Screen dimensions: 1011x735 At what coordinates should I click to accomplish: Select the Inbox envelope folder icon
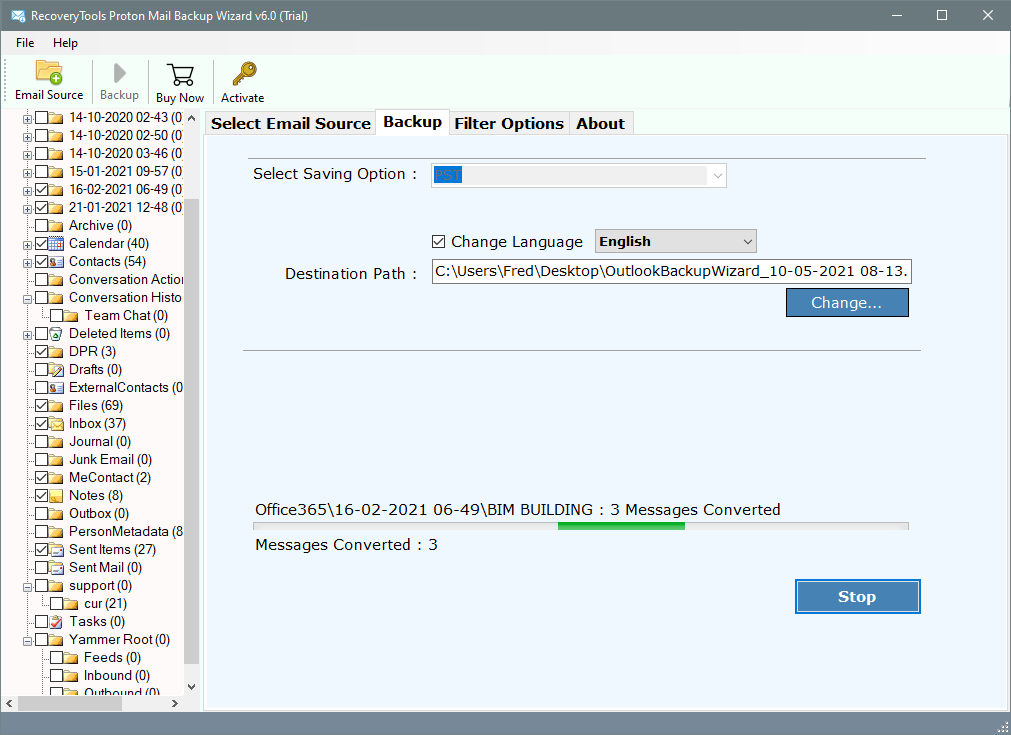pos(56,424)
